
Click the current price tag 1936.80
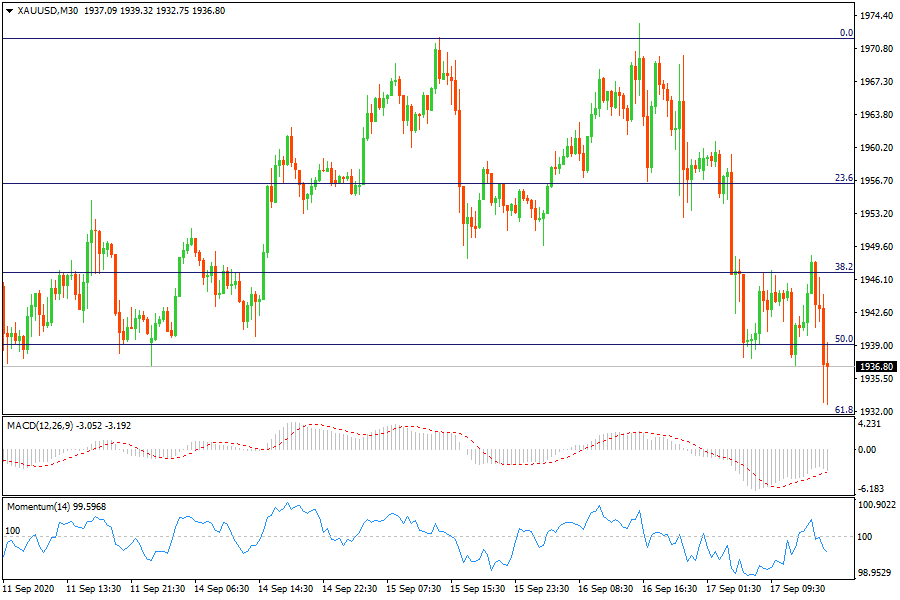pos(876,367)
